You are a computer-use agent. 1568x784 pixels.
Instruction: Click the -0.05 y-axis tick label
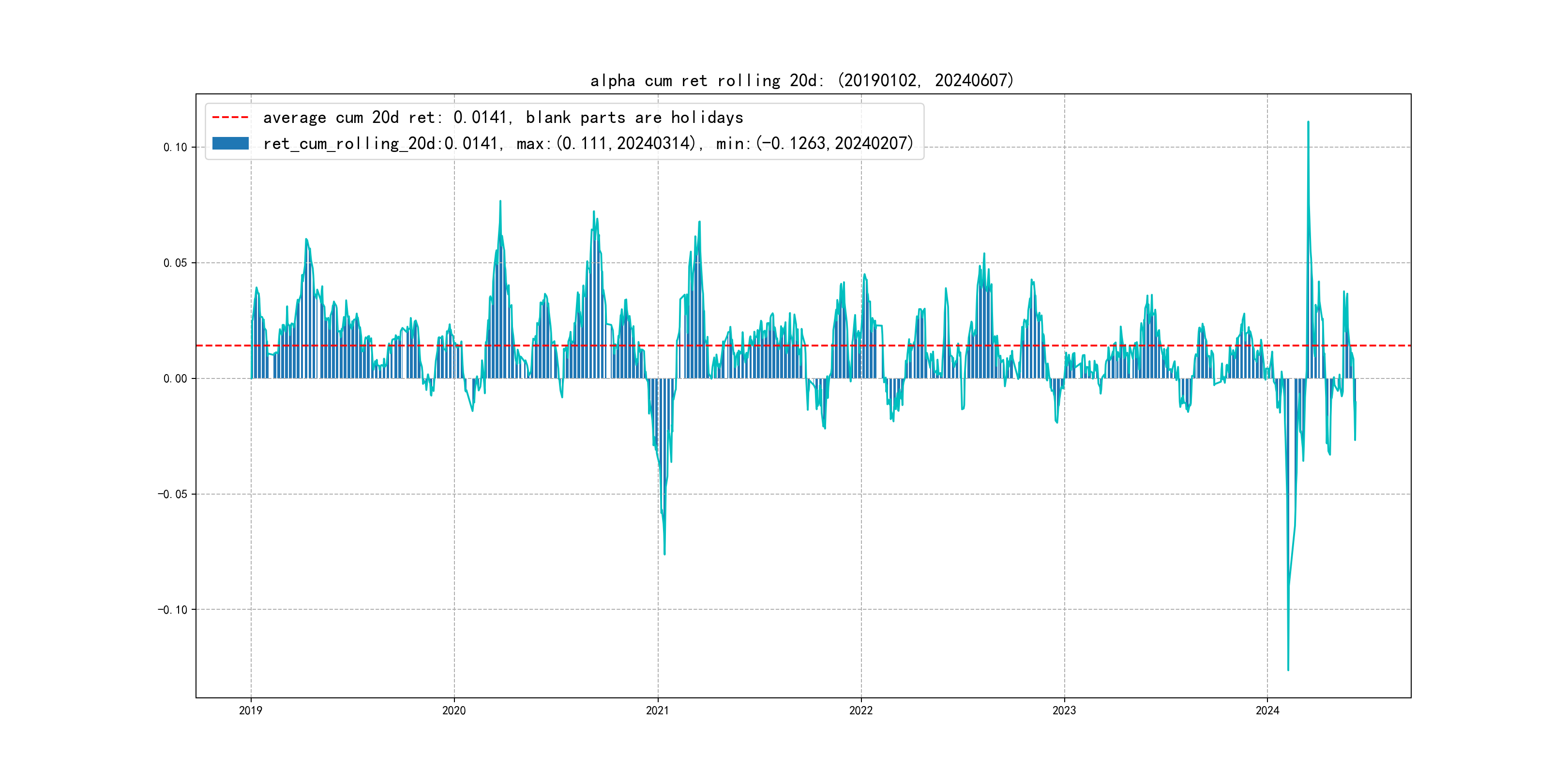173,494
